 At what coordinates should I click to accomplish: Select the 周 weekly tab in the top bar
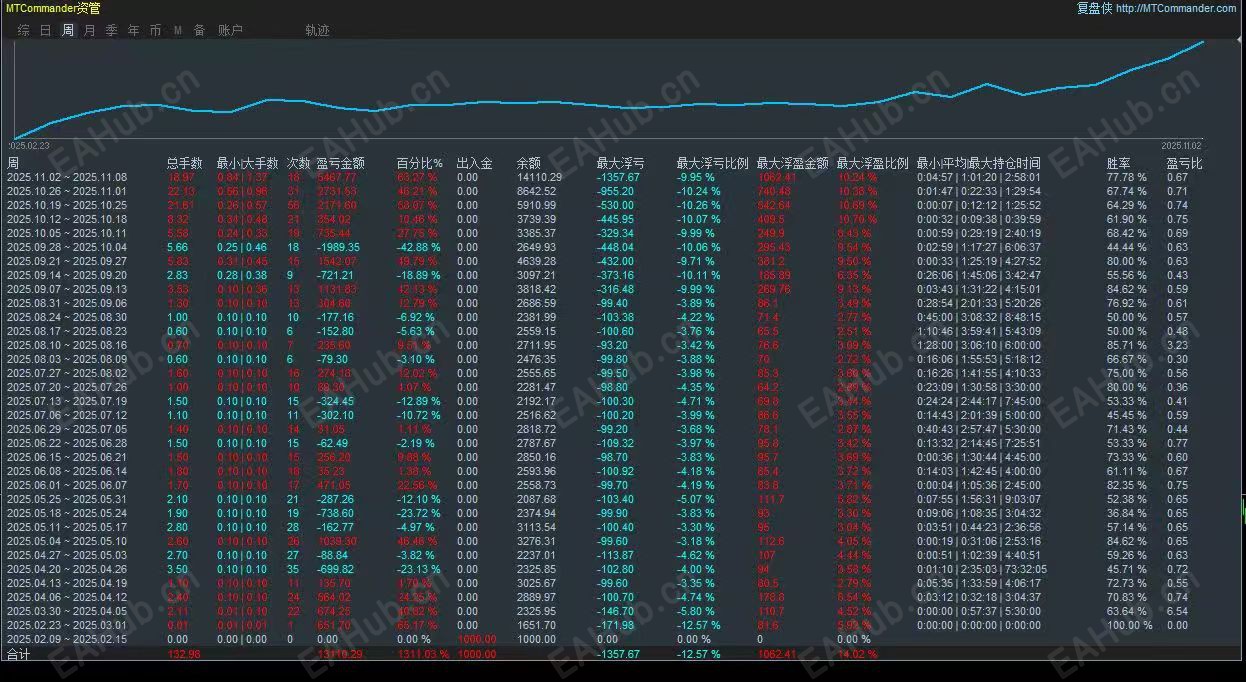tap(68, 30)
